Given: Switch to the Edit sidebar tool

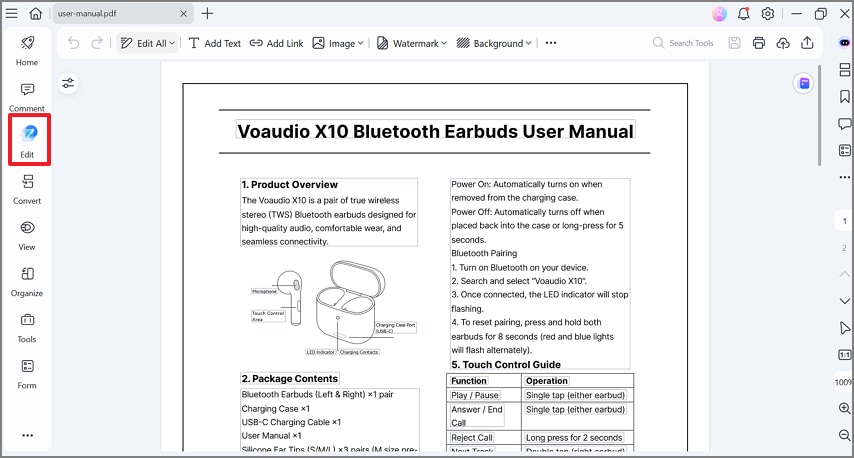Looking at the screenshot, I should pos(27,140).
